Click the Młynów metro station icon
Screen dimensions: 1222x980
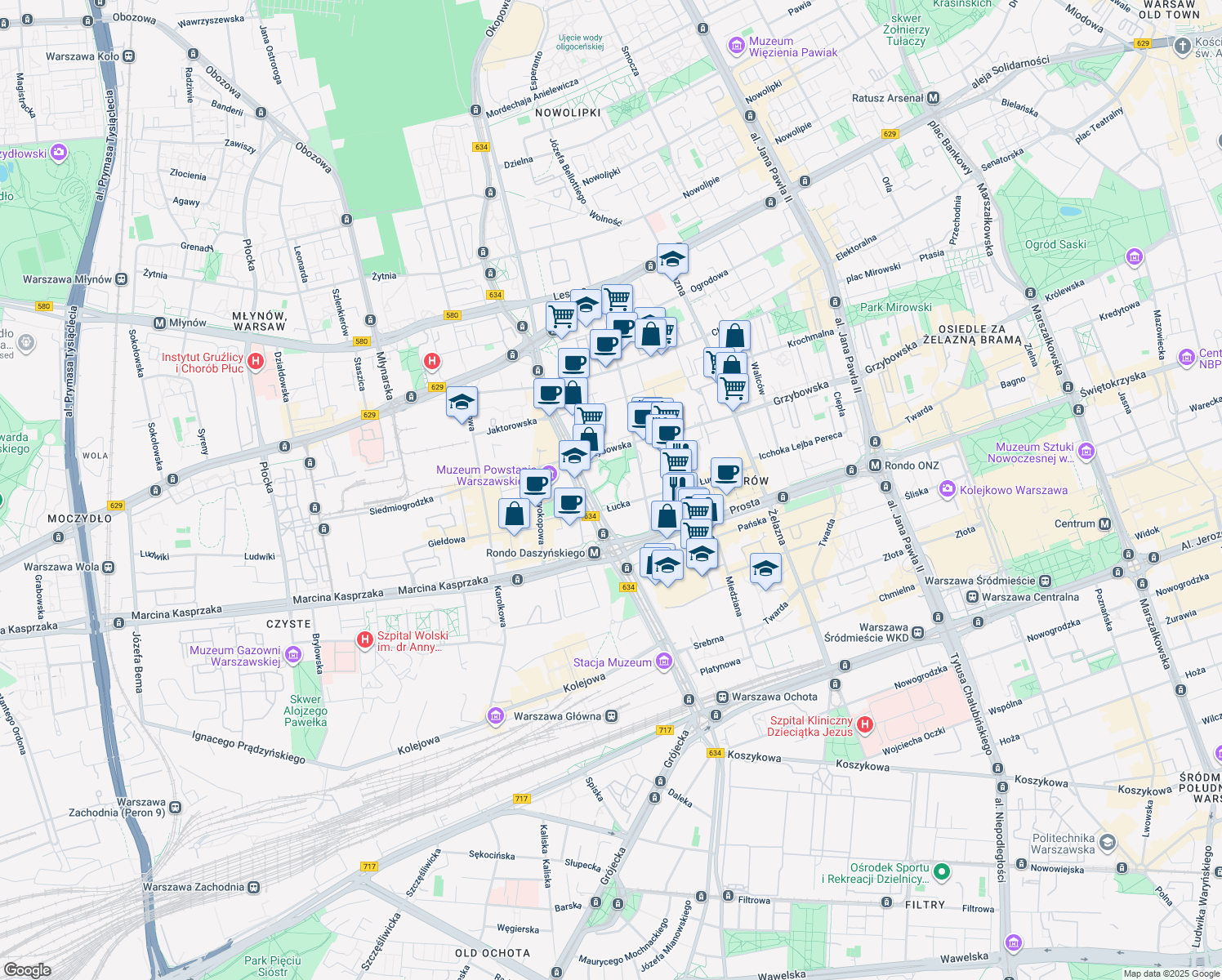[160, 323]
